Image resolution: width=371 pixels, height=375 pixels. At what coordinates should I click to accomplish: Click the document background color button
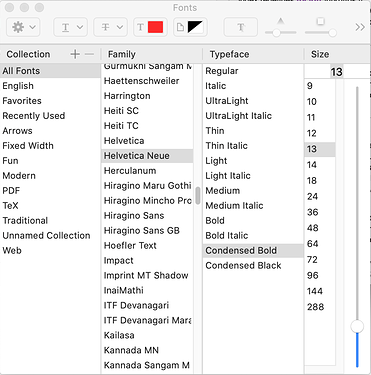190,27
